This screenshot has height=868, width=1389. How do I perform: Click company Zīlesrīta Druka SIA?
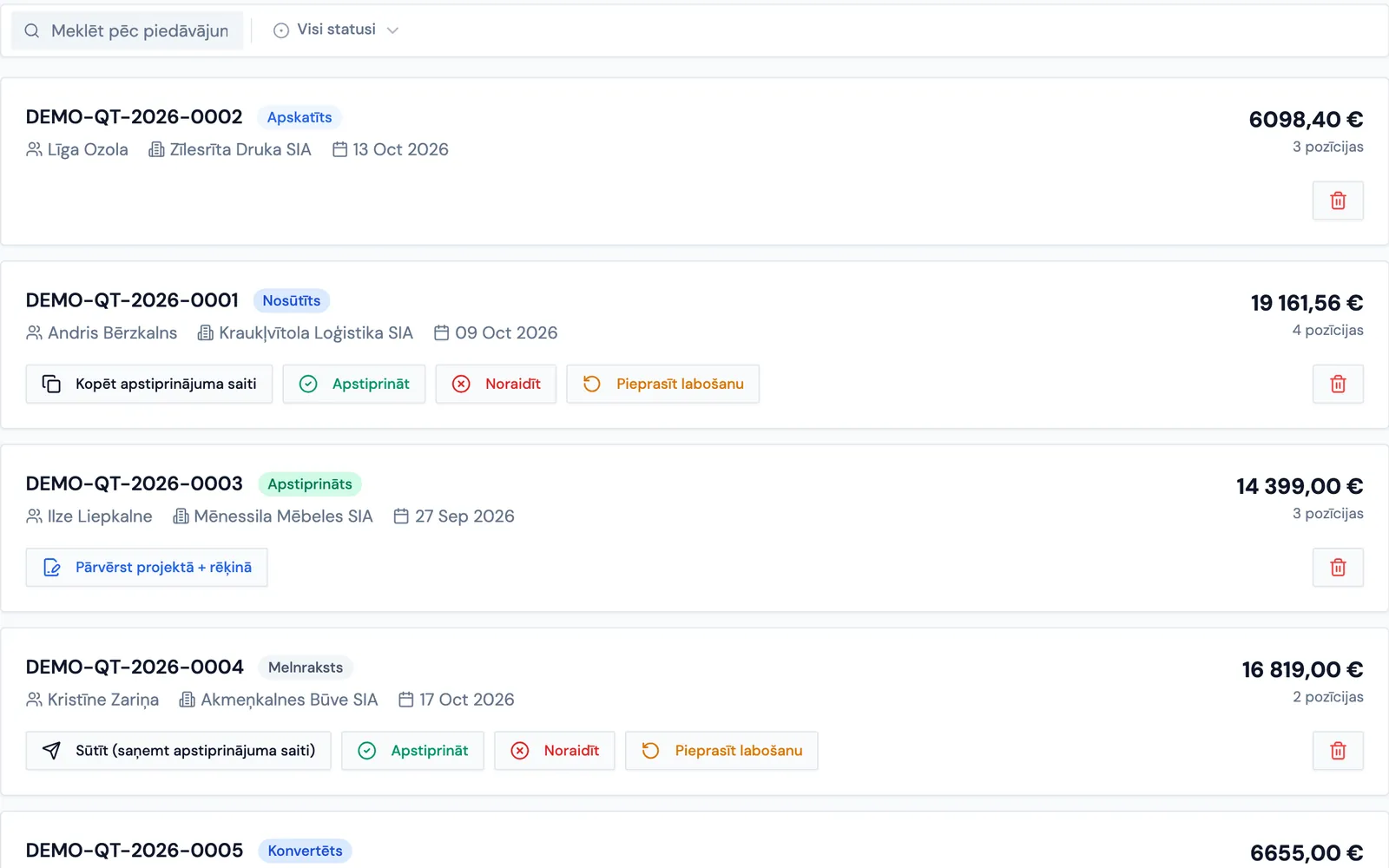point(240,149)
